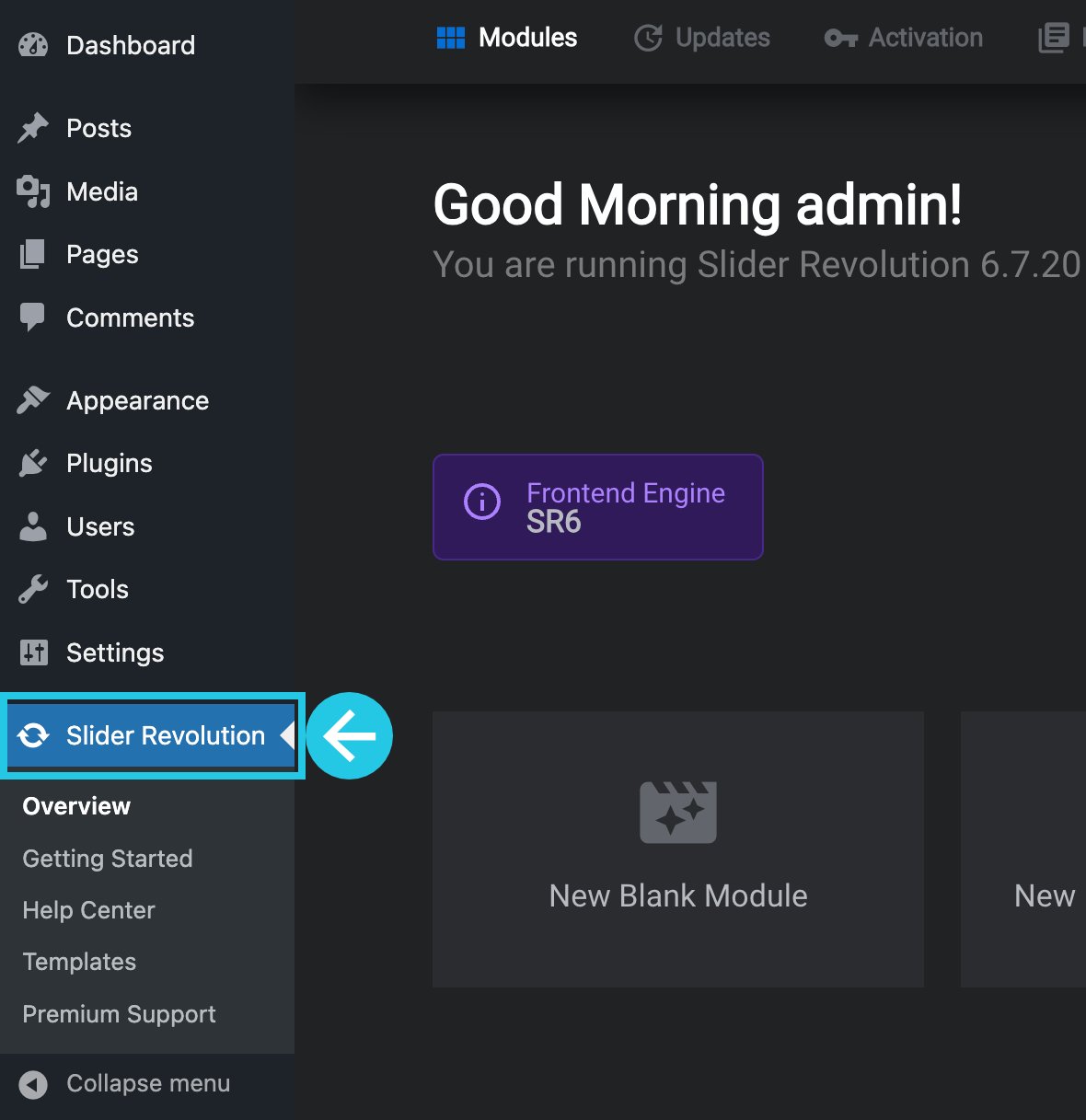Screen dimensions: 1086x1120
Task: Select the Slider Revolution menu item
Action: (x=152, y=735)
